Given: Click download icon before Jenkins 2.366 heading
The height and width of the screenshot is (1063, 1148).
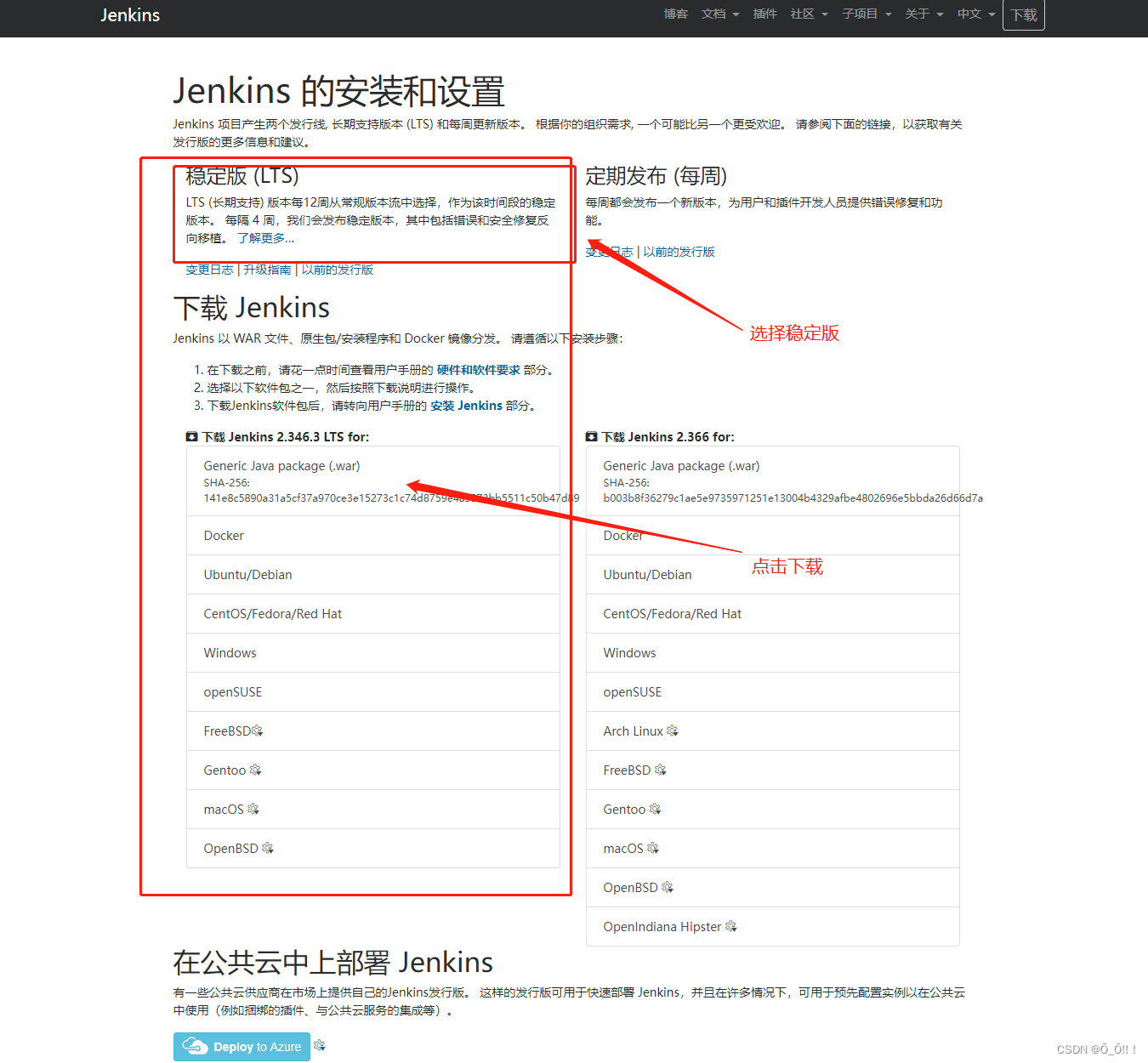Looking at the screenshot, I should 592,437.
